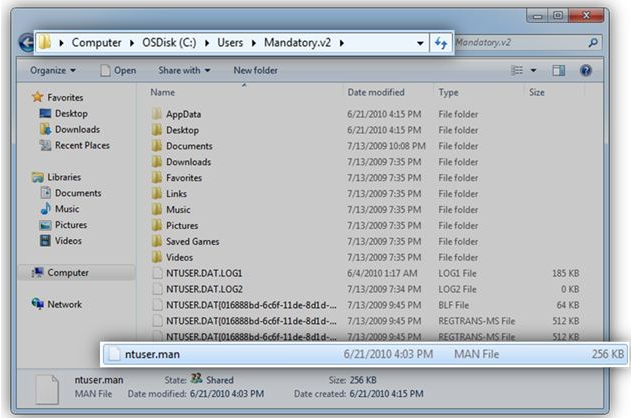Click the refresh button beside address bar
631x418 pixels.
(x=441, y=44)
